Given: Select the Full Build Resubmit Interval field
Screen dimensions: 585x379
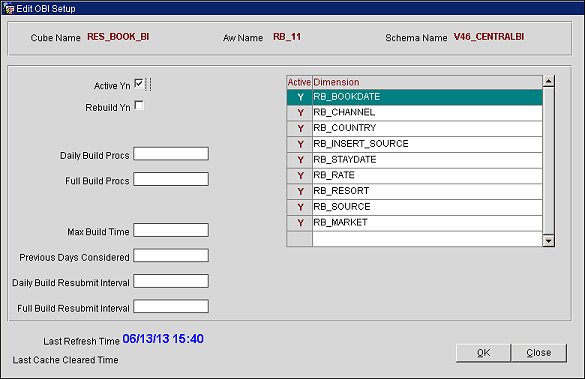Looking at the screenshot, I should pyautogui.click(x=171, y=307).
